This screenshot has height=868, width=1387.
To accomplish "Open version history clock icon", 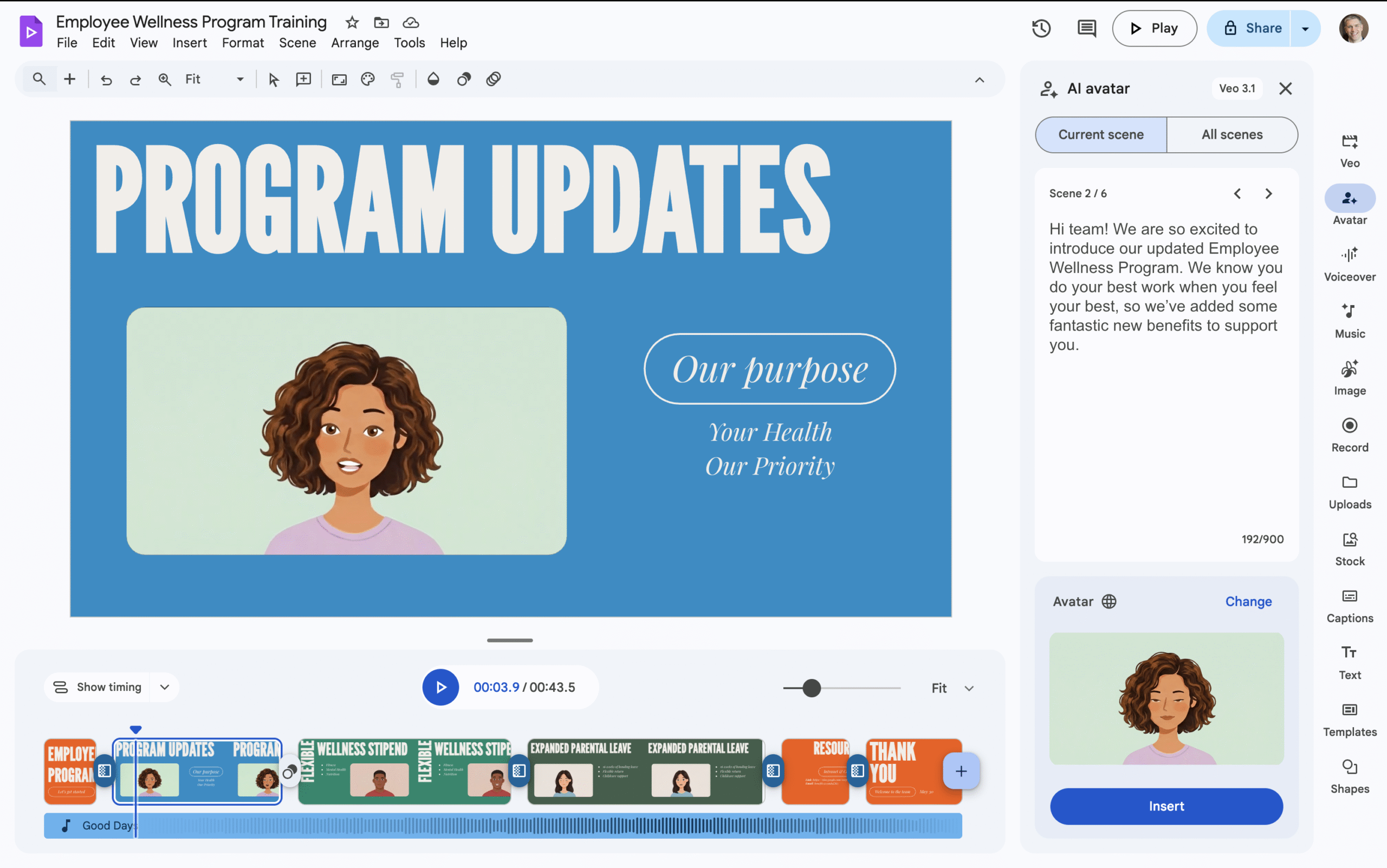I will tap(1041, 28).
